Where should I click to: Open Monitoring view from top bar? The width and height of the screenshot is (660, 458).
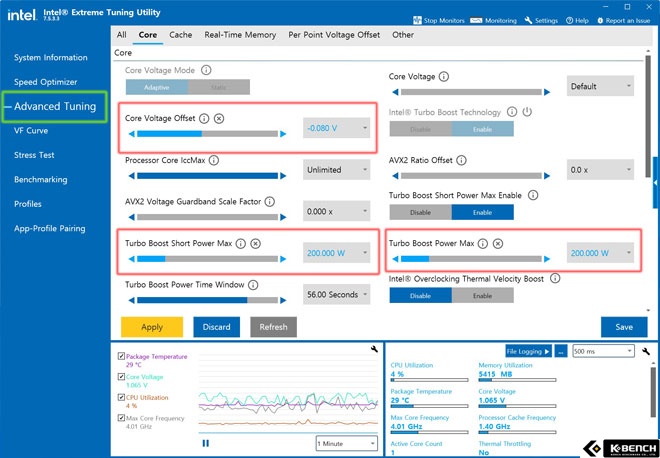point(493,20)
